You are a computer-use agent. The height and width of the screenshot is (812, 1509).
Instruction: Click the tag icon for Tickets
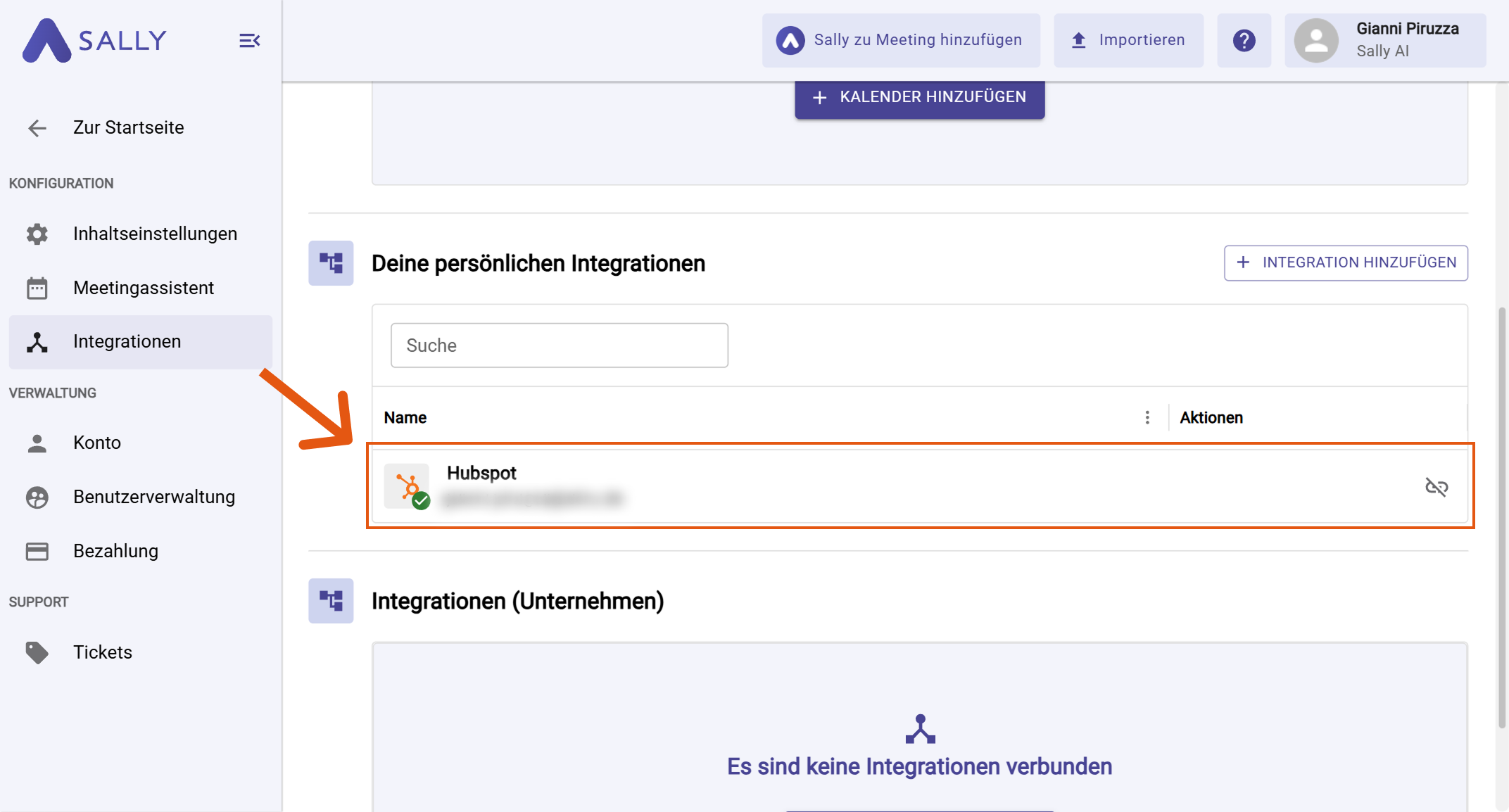pos(37,652)
